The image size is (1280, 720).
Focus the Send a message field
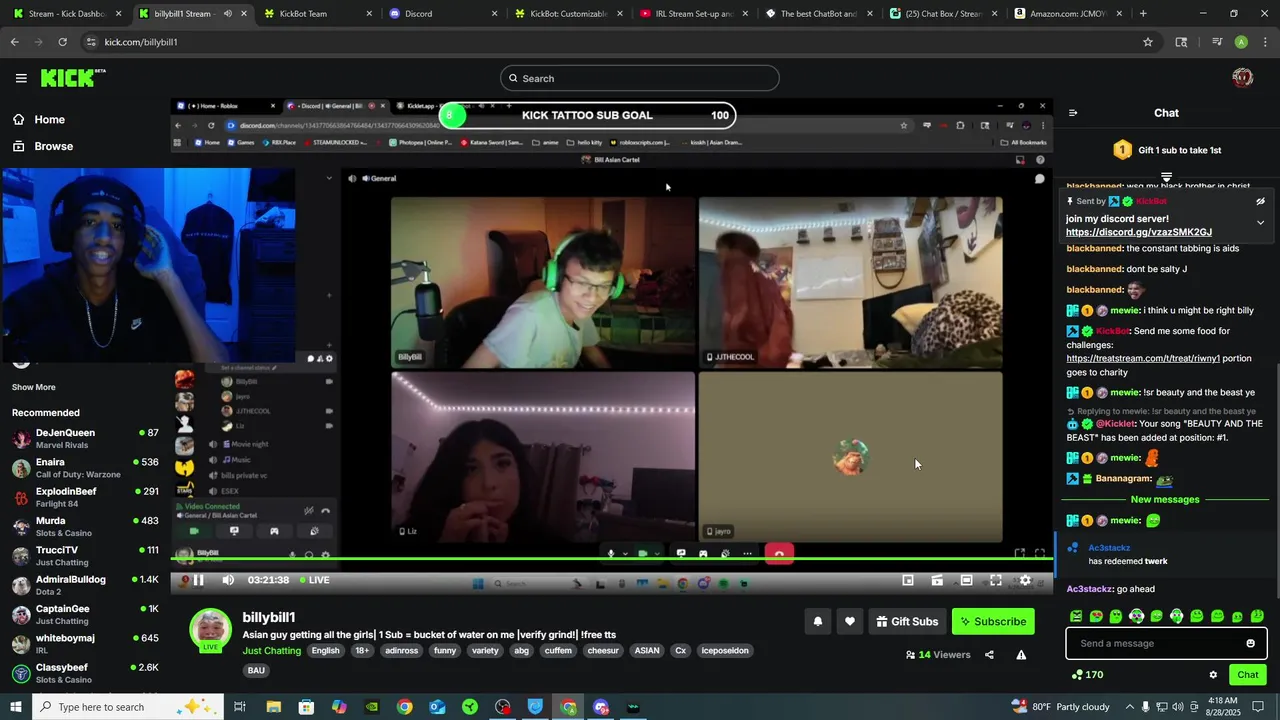coord(1166,643)
